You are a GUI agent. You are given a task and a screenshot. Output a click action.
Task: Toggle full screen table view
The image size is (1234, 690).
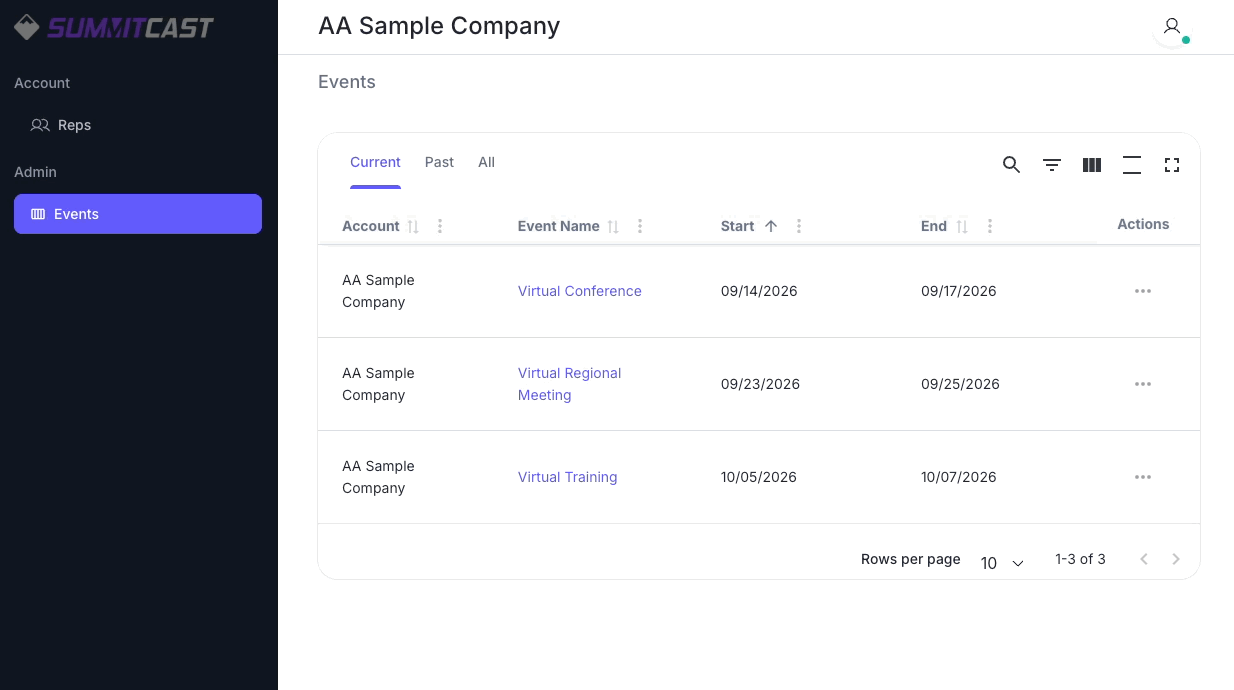pos(1172,165)
